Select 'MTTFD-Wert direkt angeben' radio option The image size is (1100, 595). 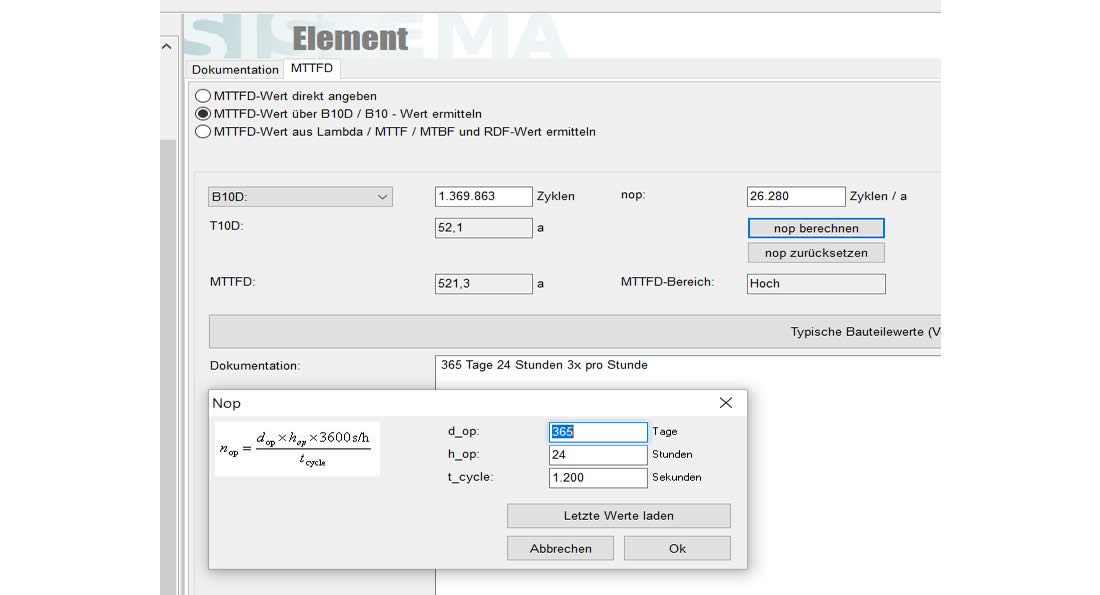[x=203, y=96]
